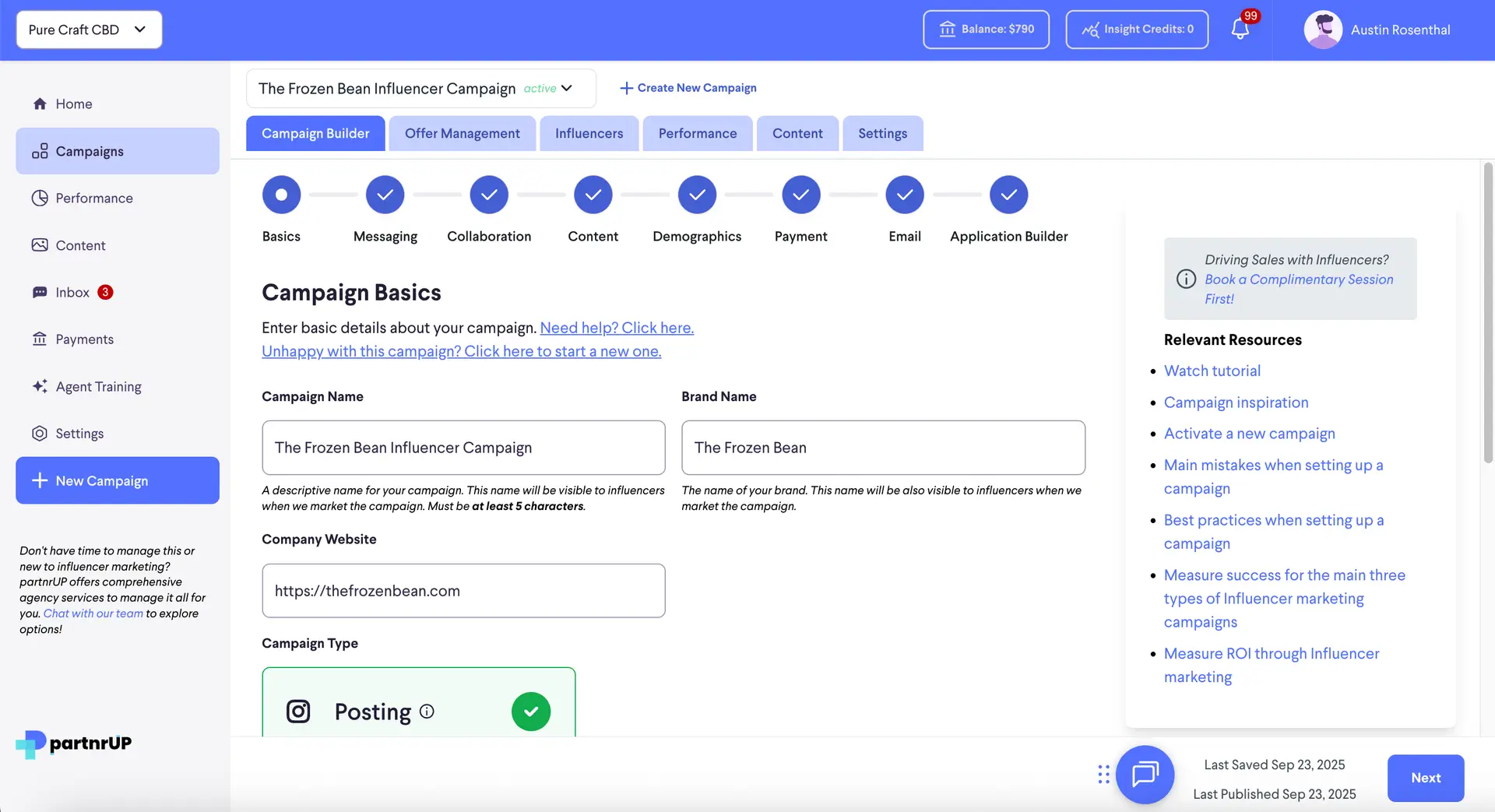The width and height of the screenshot is (1495, 812).
Task: Expand the Pure Craft CBD brand selector
Action: (x=88, y=30)
